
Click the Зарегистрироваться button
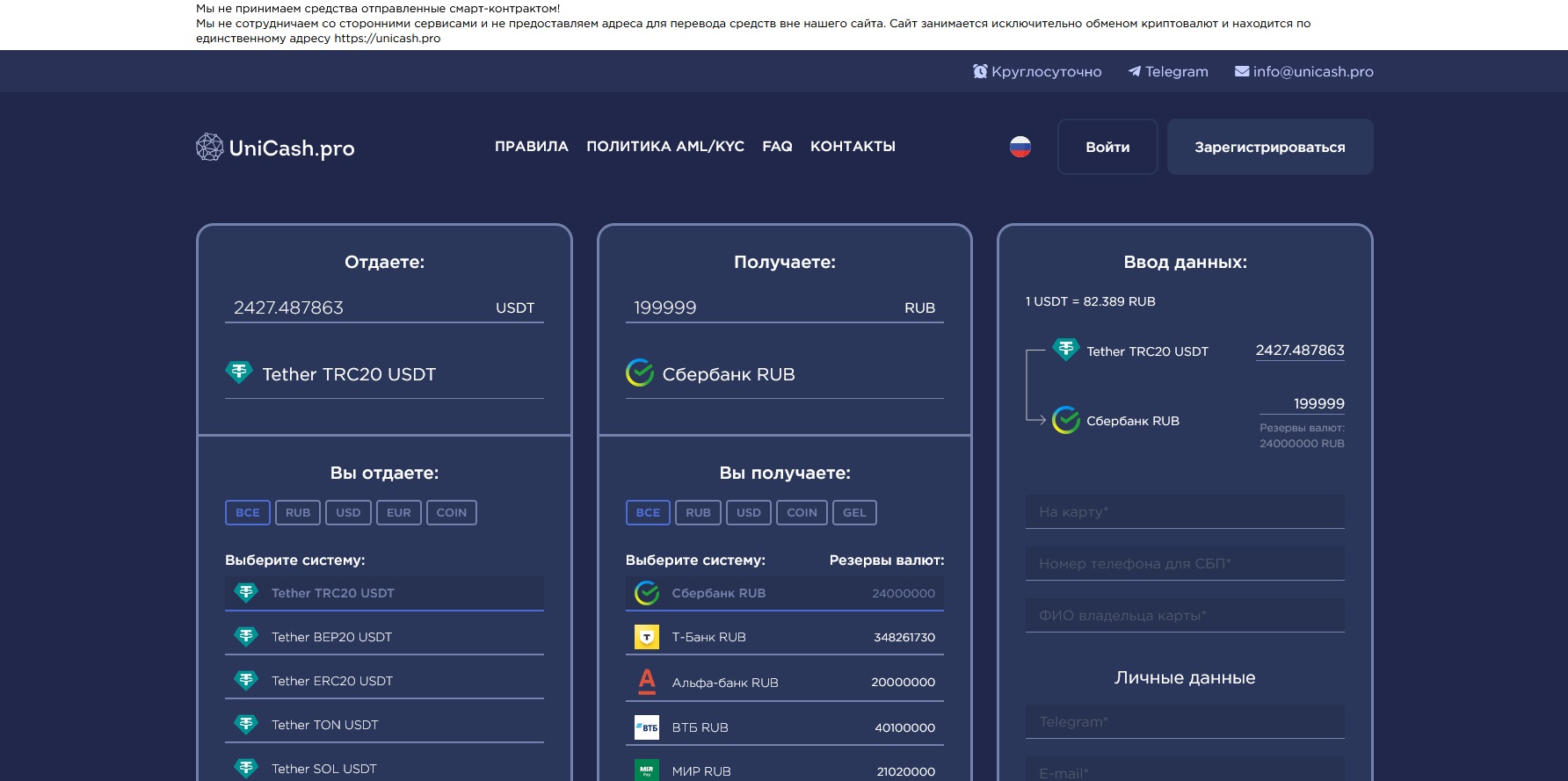1270,147
